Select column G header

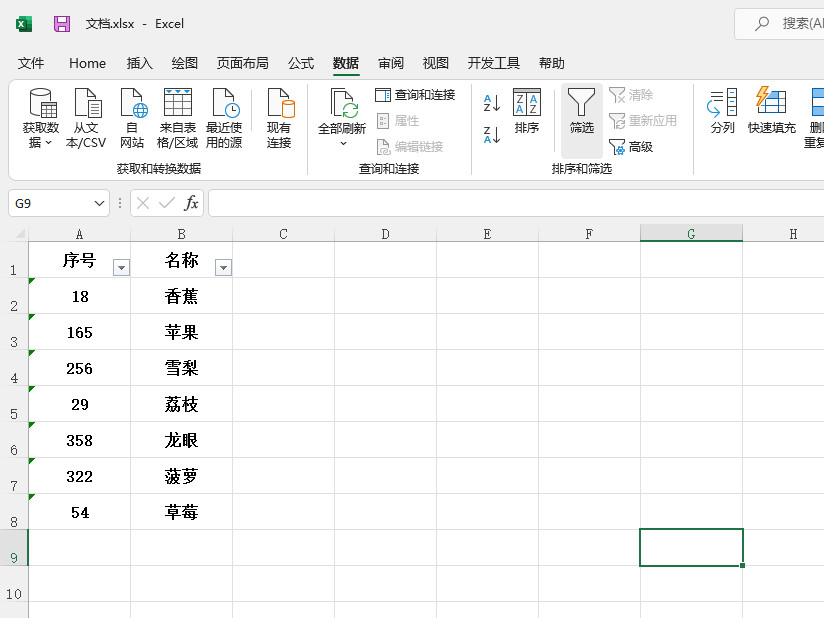[x=691, y=234]
